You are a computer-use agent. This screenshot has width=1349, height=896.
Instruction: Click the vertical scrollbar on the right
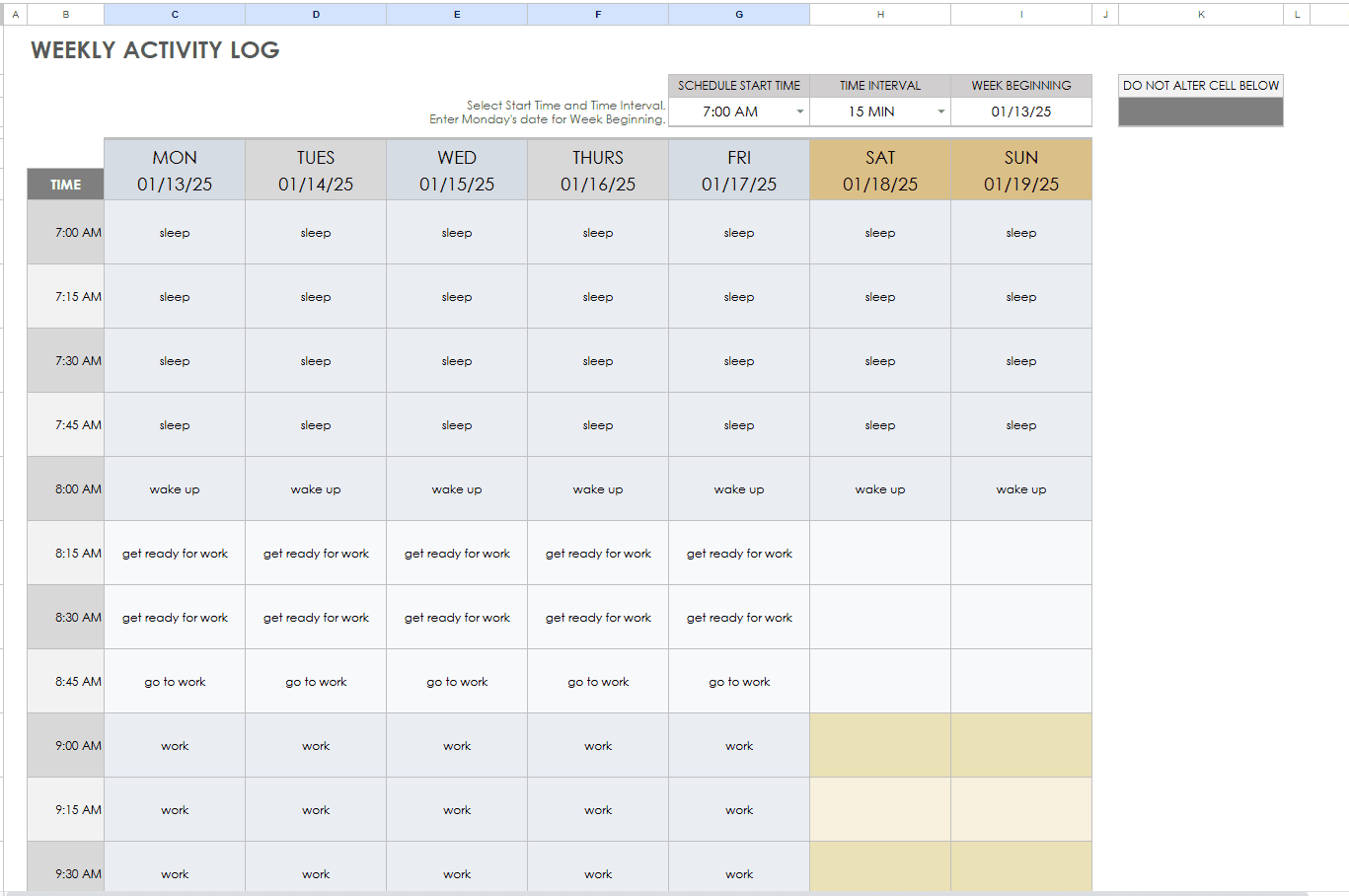click(x=1343, y=444)
